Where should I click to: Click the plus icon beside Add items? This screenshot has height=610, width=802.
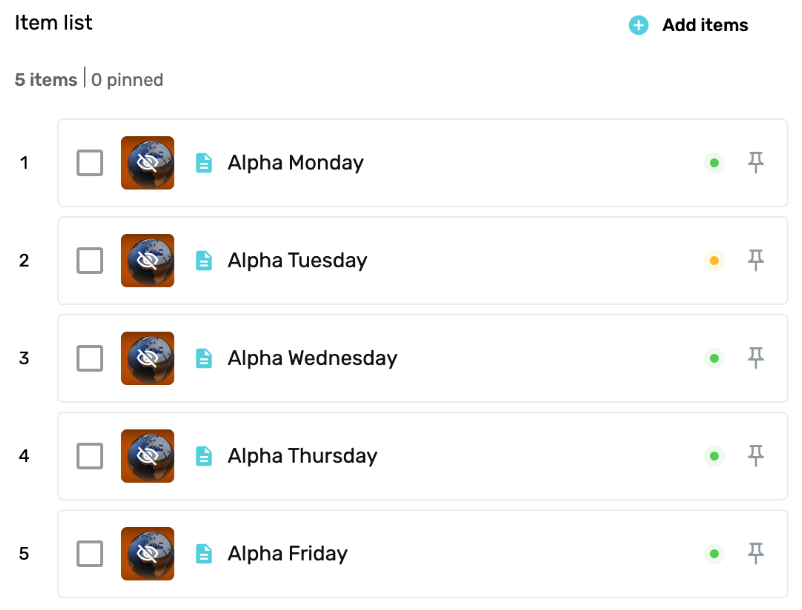coord(638,25)
